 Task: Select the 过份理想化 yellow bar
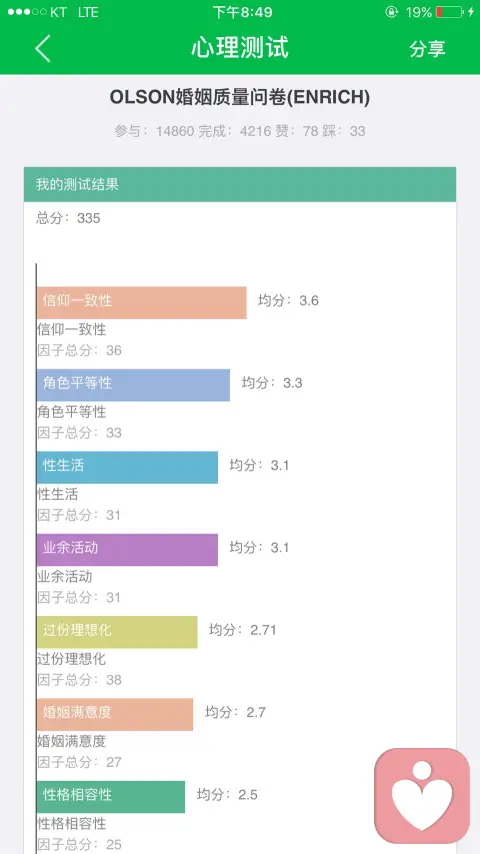(x=117, y=632)
